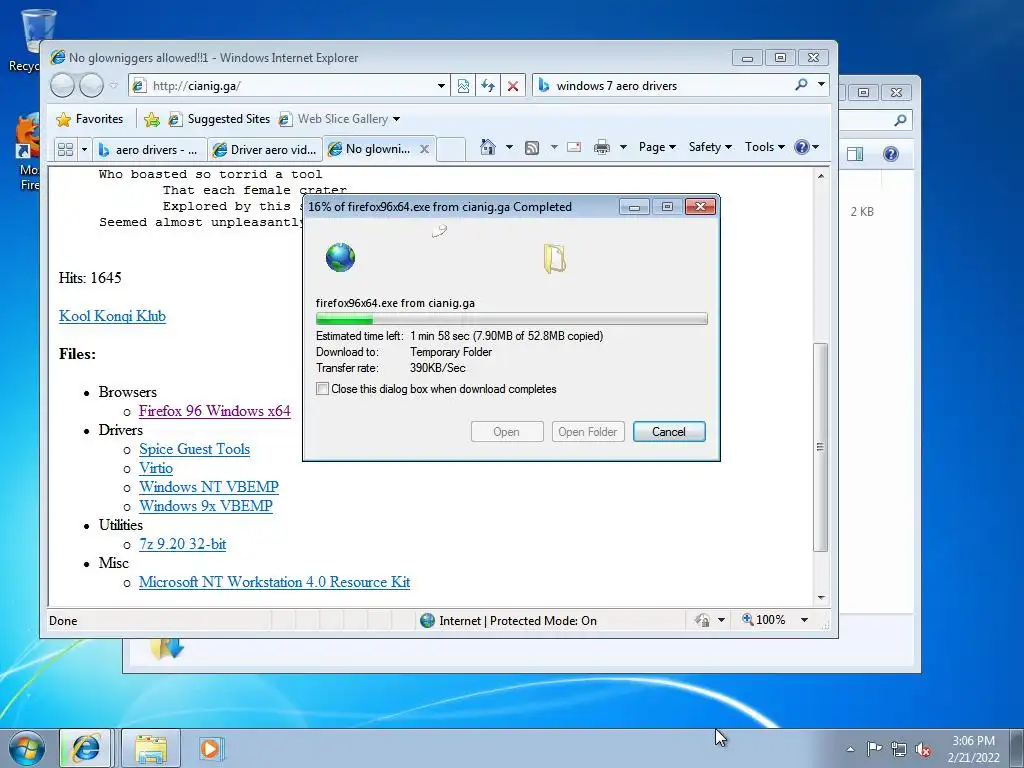Click the Refresh icon in address bar
The image size is (1024, 768).
click(488, 86)
